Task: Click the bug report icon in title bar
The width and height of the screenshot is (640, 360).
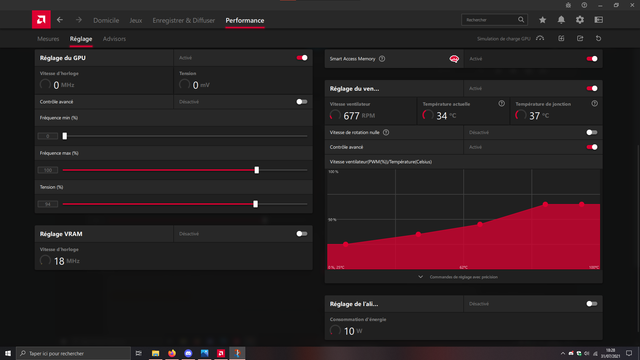Action: point(568,5)
